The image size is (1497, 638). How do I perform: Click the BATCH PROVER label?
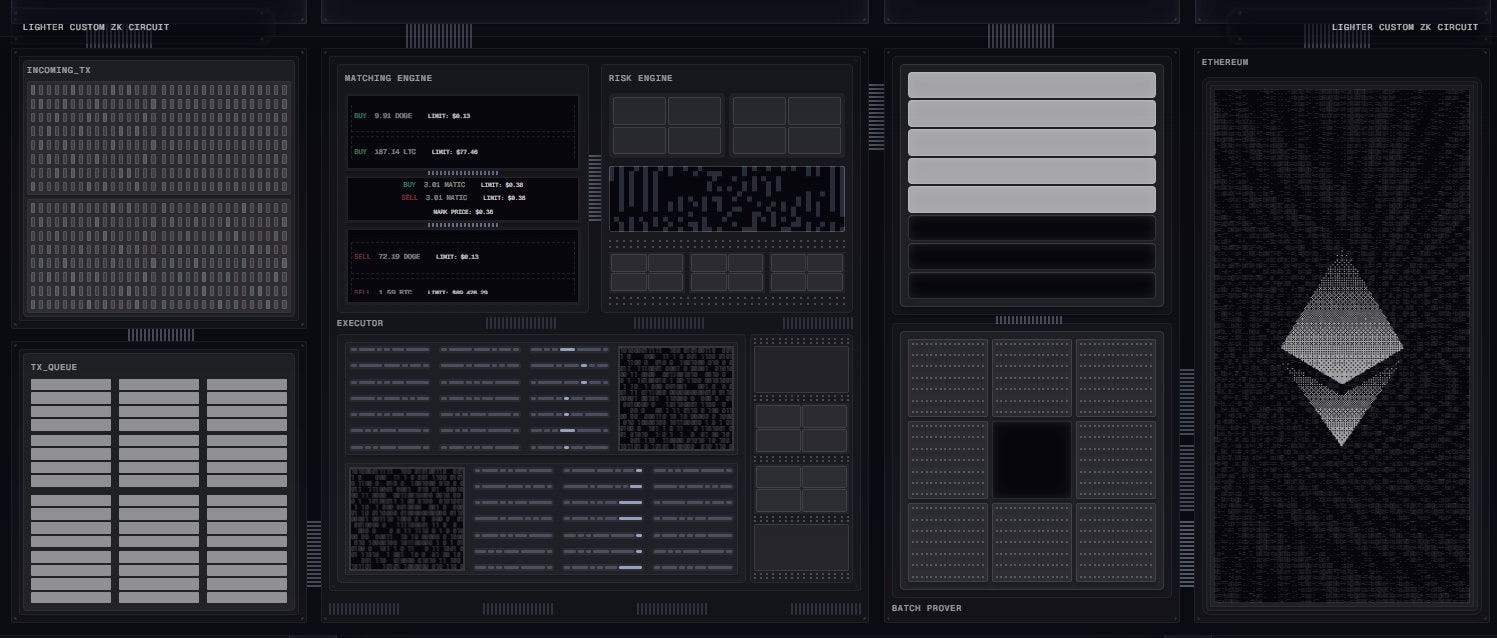(x=927, y=608)
